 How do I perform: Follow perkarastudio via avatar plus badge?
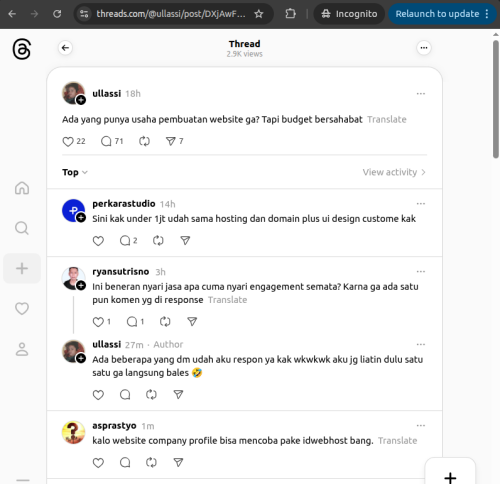tap(81, 218)
